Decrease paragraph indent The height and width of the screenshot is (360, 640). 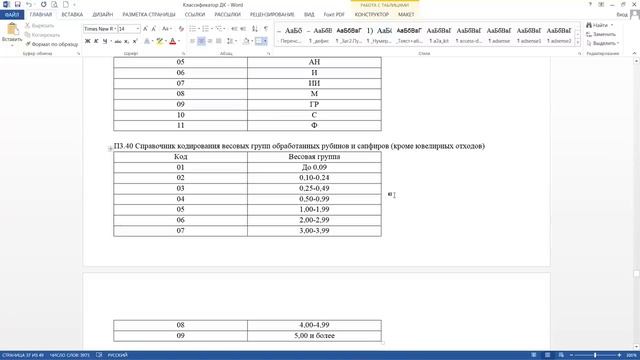(x=234, y=29)
